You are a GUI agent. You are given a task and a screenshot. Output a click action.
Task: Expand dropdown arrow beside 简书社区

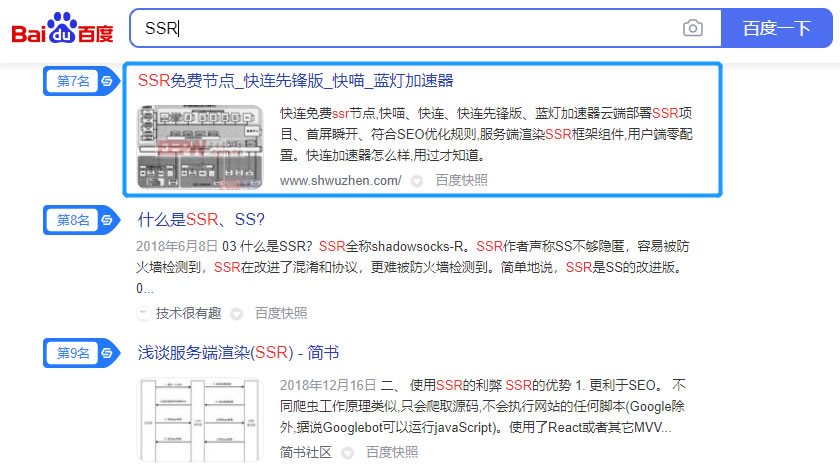[x=347, y=453]
